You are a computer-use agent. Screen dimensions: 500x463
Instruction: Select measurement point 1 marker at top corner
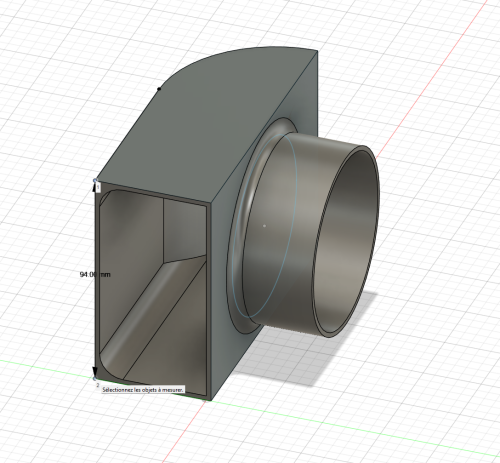pos(95,181)
